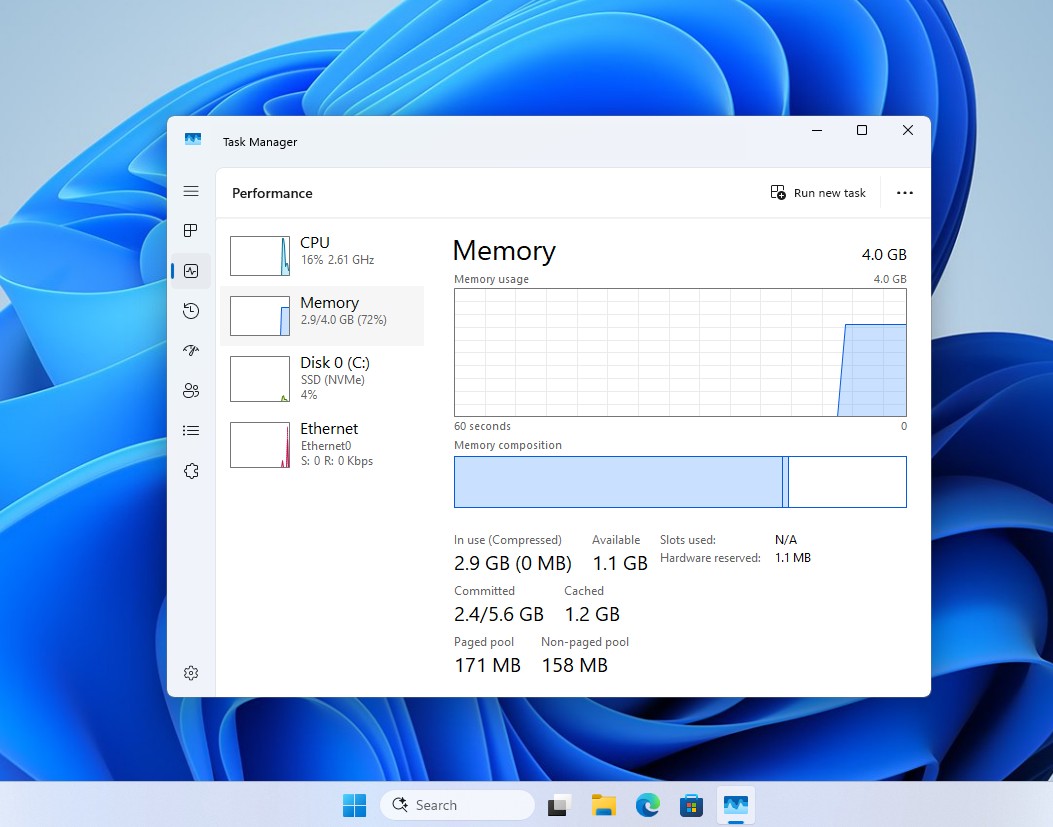1053x827 pixels.
Task: Click the large Memory heading
Action: pos(504,251)
